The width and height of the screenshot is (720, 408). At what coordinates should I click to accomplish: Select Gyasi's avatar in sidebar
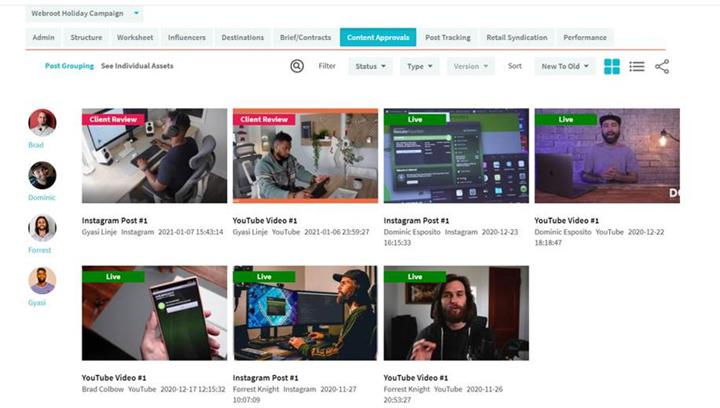[x=42, y=280]
